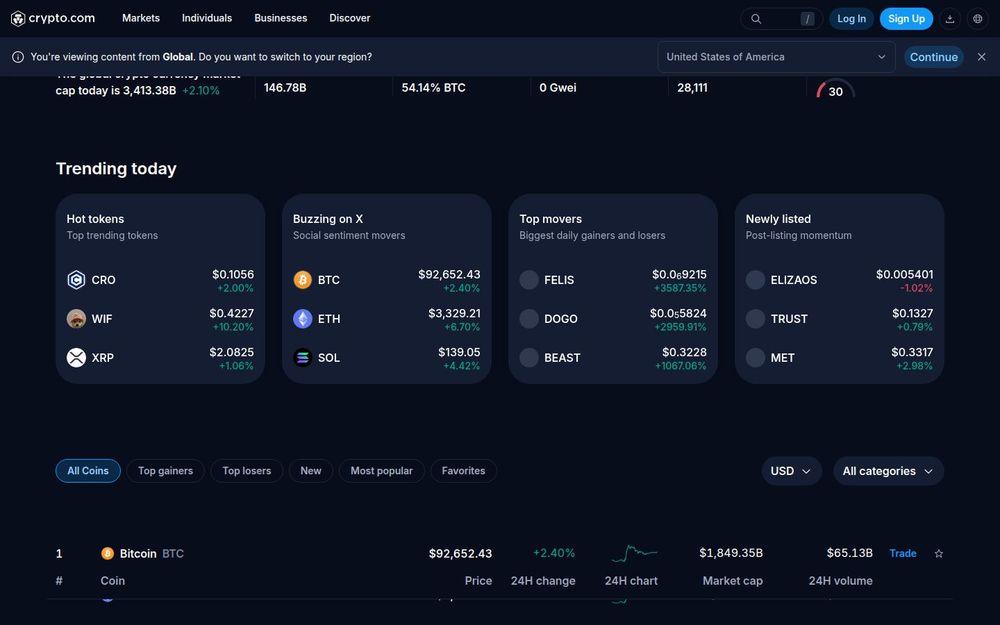Click Bitcoin icon in coin table
The image size is (1000, 625).
[x=107, y=554]
